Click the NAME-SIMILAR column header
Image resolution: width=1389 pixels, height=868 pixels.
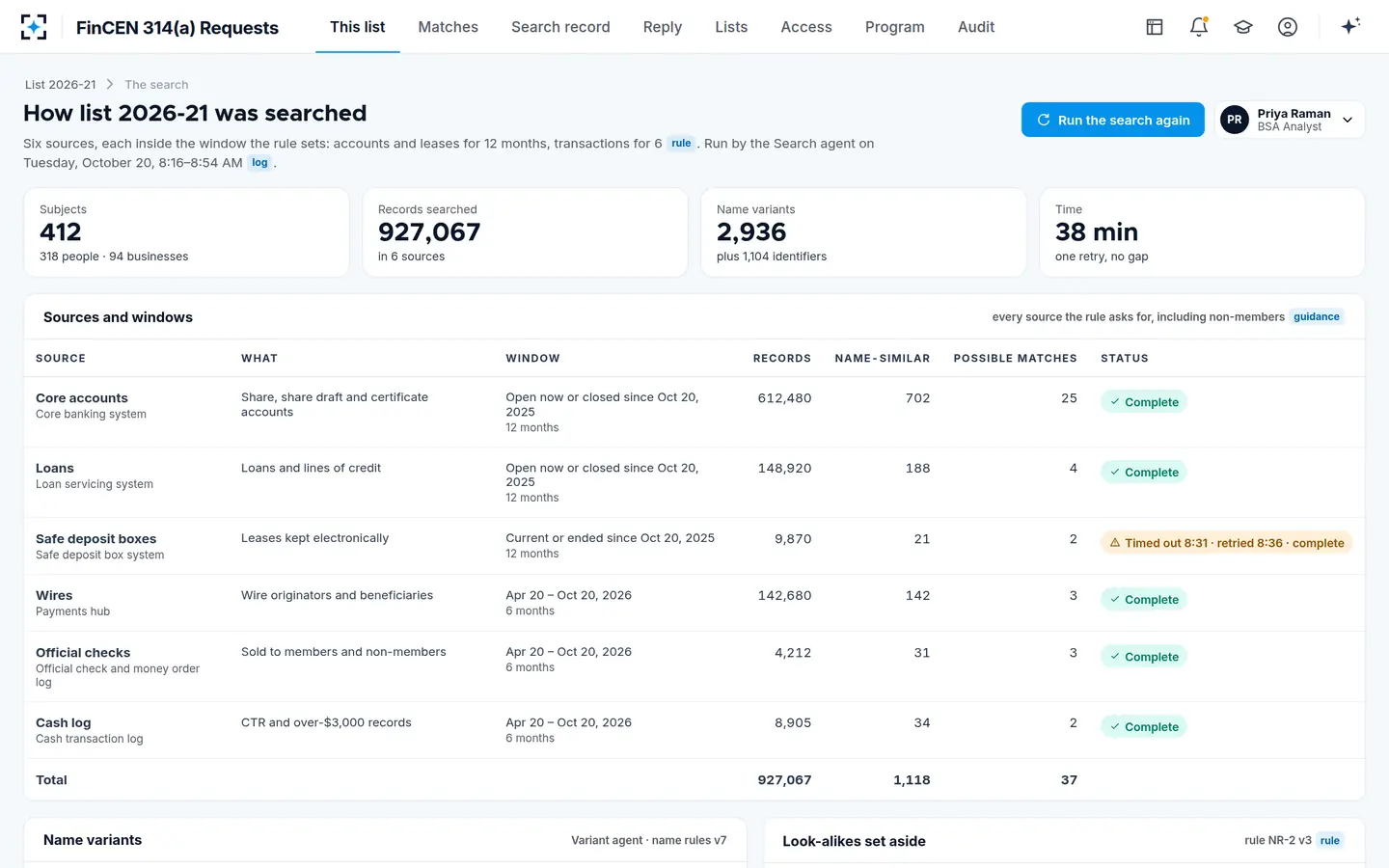click(x=883, y=359)
